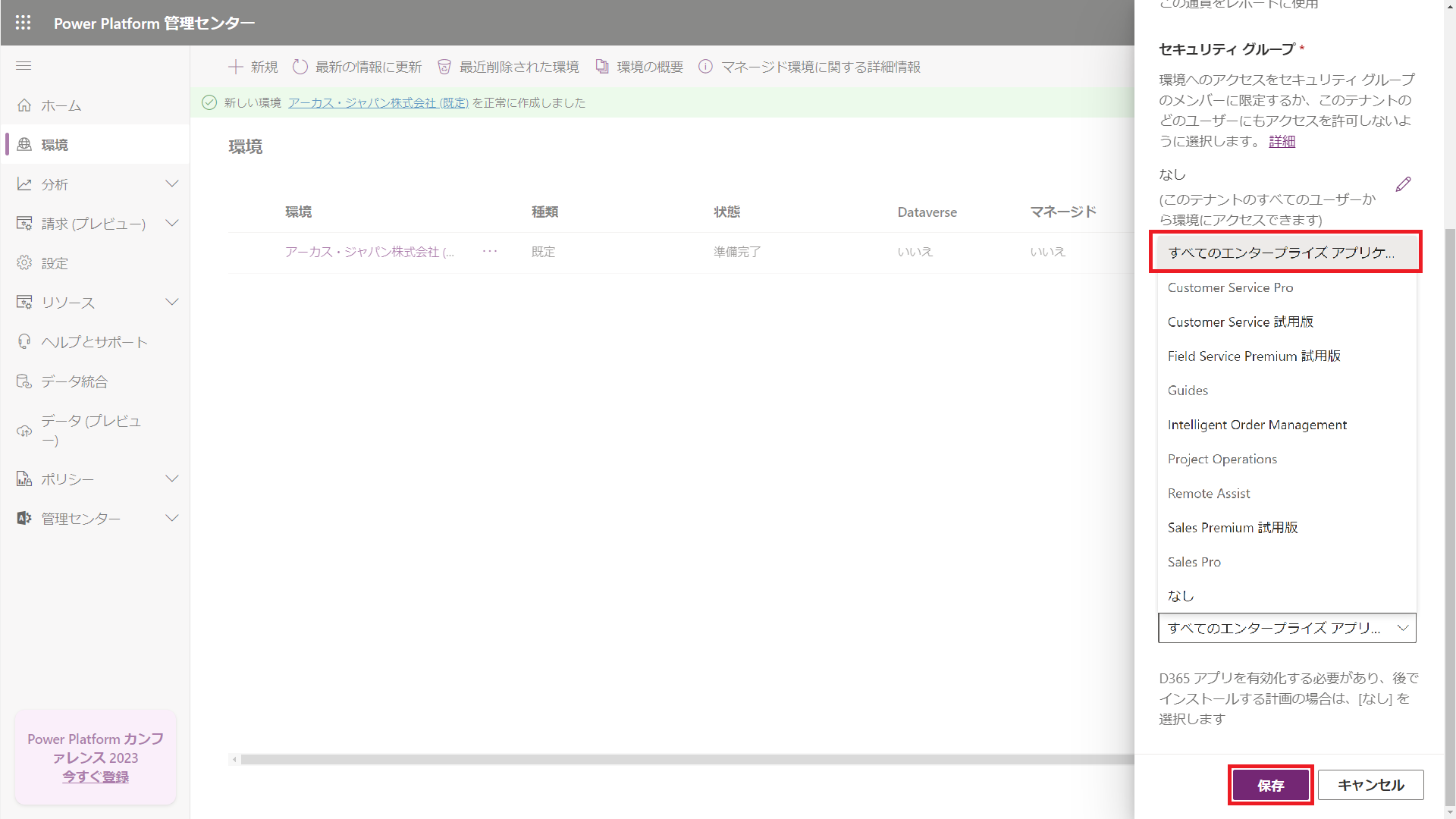
Task: Click the 環境 environments icon in sidebar
Action: (x=24, y=144)
